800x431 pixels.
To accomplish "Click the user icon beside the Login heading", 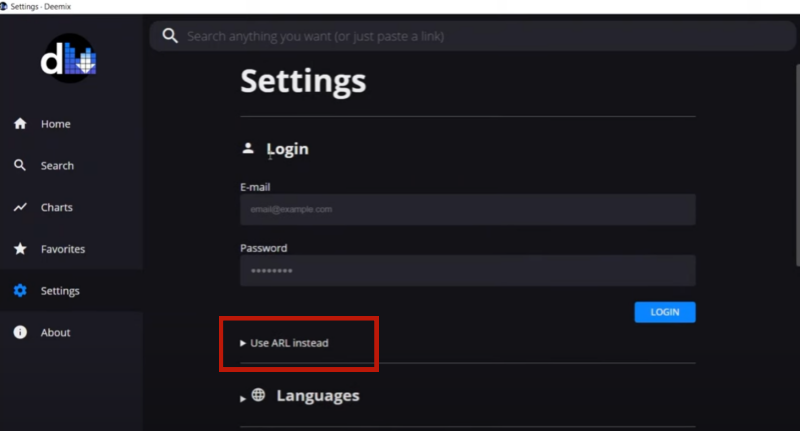I will (x=248, y=148).
